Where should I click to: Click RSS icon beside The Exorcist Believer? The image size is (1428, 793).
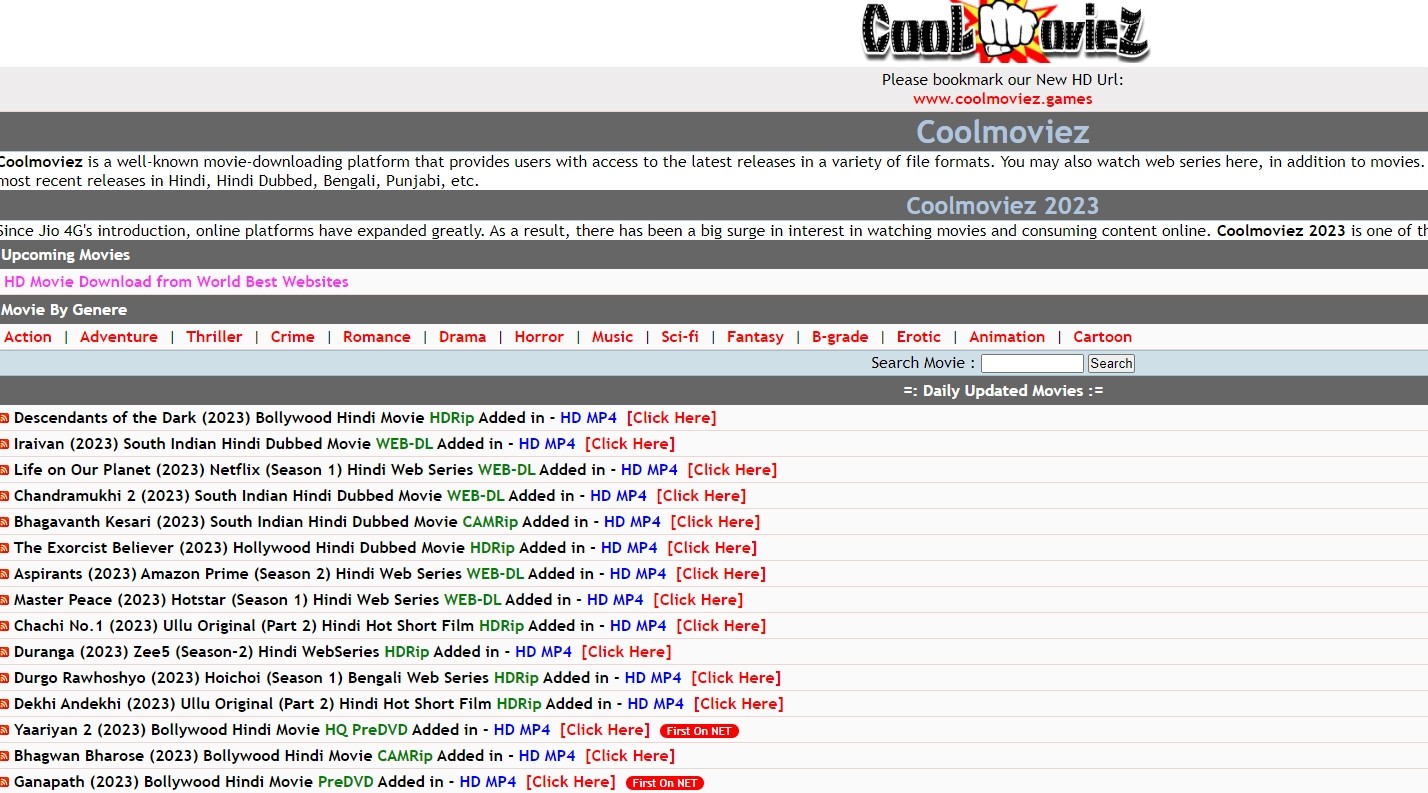coord(5,549)
